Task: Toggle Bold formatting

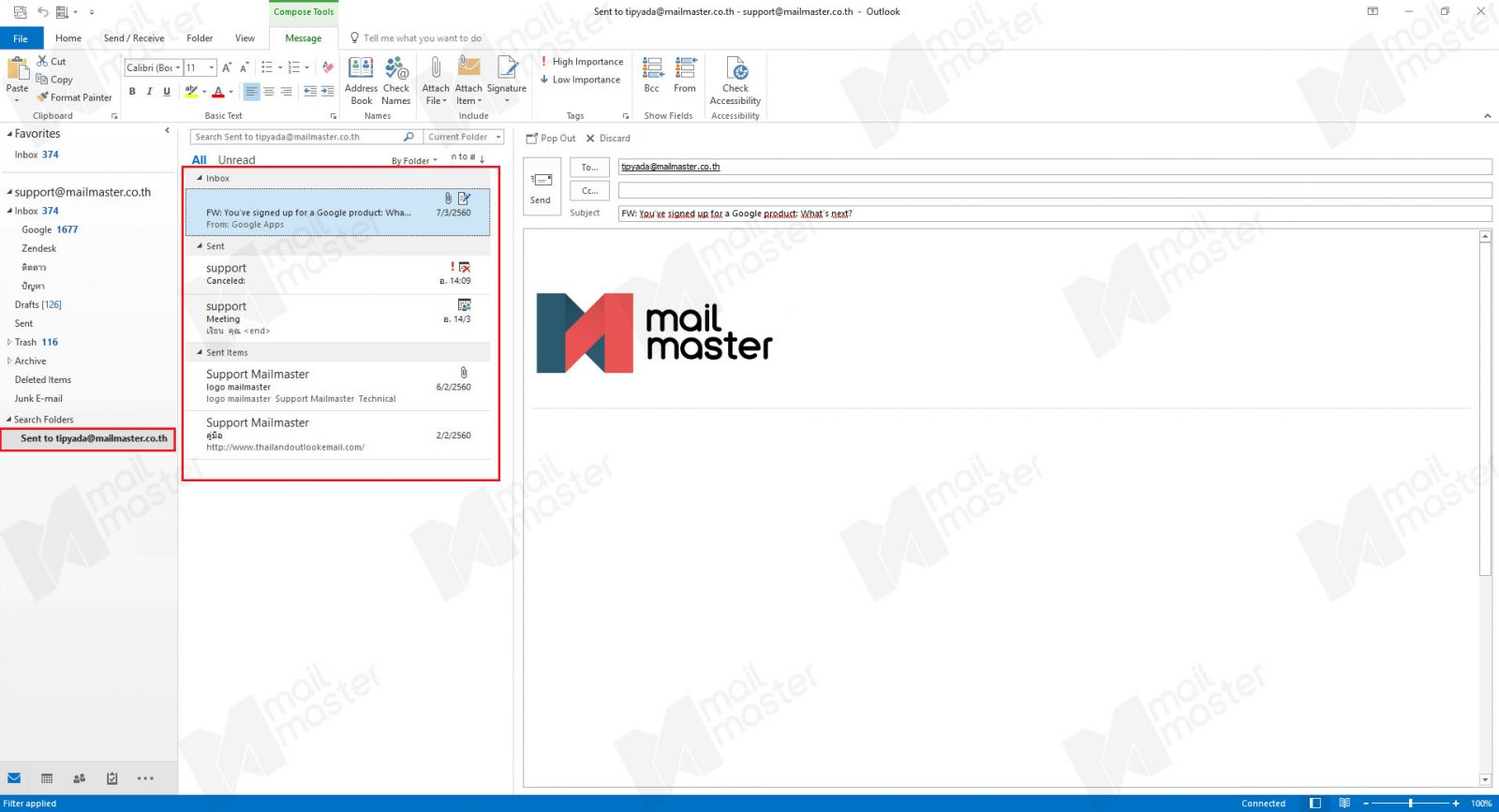Action: (132, 92)
